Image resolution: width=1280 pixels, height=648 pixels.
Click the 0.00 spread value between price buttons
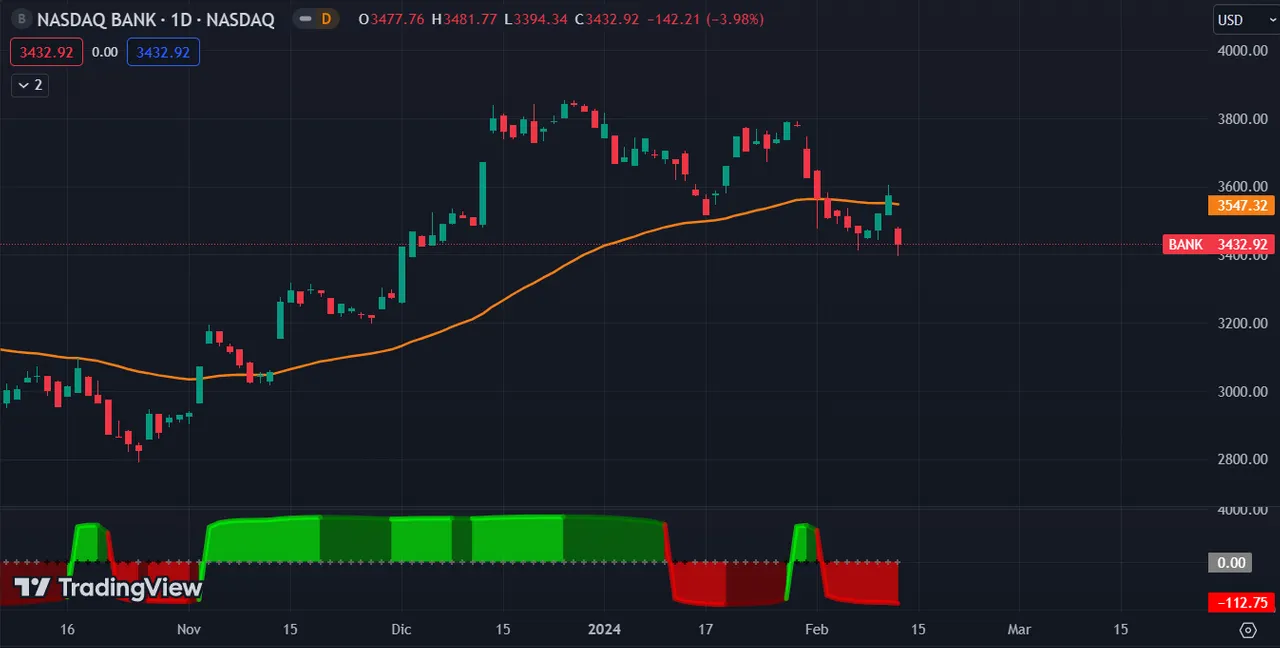click(x=104, y=52)
